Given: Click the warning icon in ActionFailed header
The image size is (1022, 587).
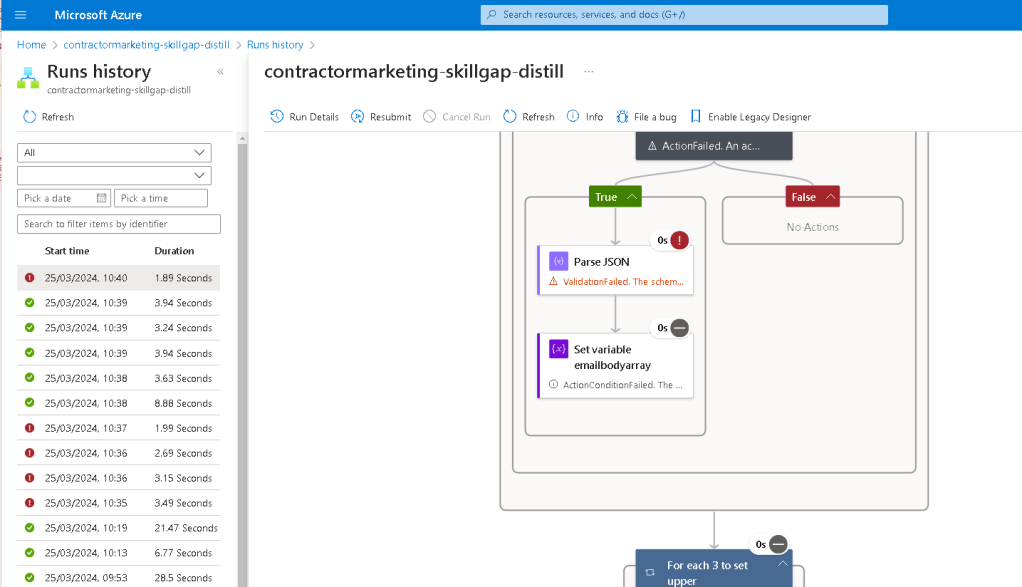Looking at the screenshot, I should coord(652,146).
